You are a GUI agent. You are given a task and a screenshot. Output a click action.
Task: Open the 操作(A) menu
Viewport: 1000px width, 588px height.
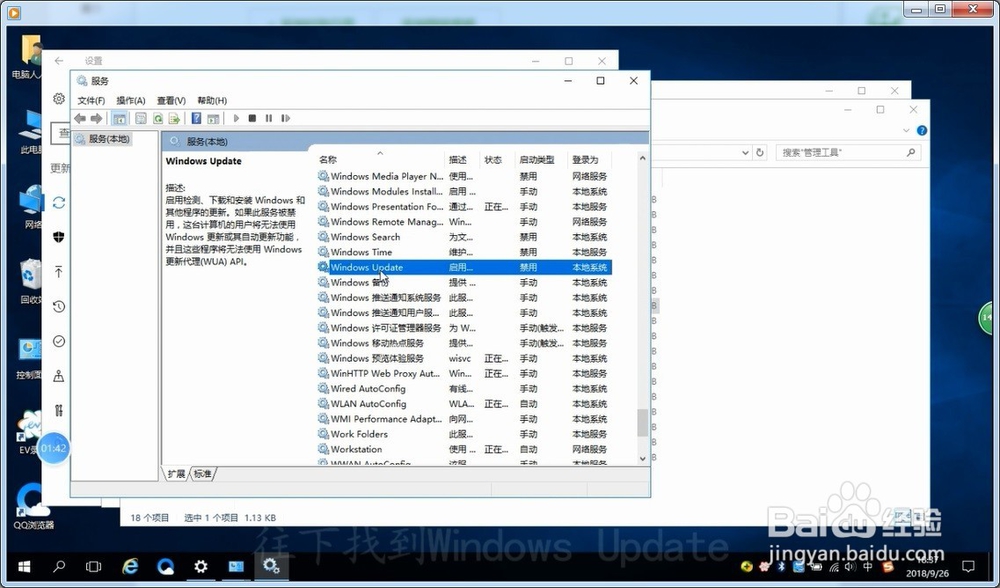click(131, 101)
